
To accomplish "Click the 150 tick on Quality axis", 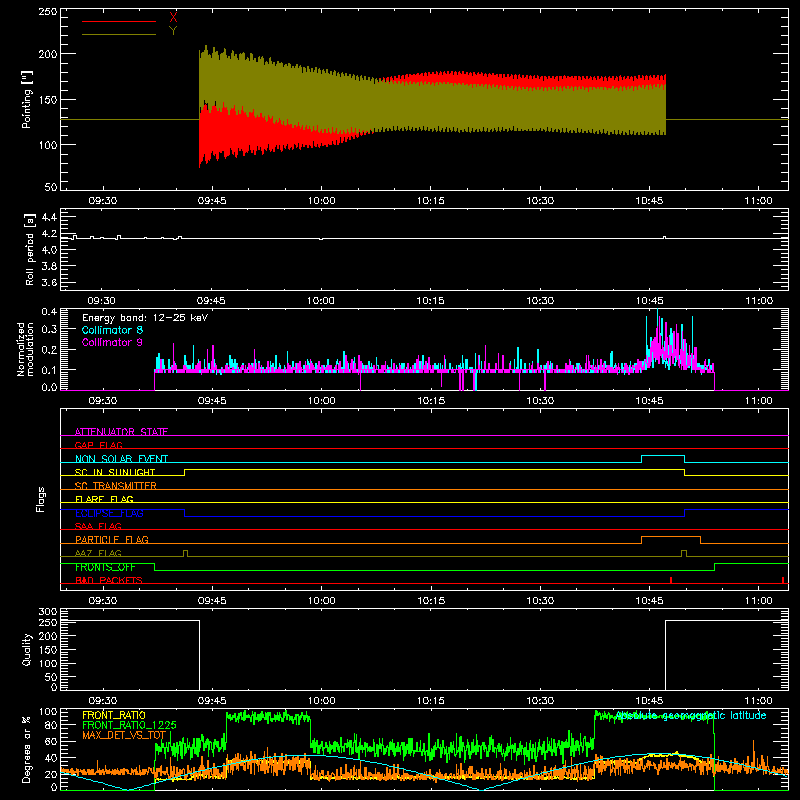I will pos(48,650).
